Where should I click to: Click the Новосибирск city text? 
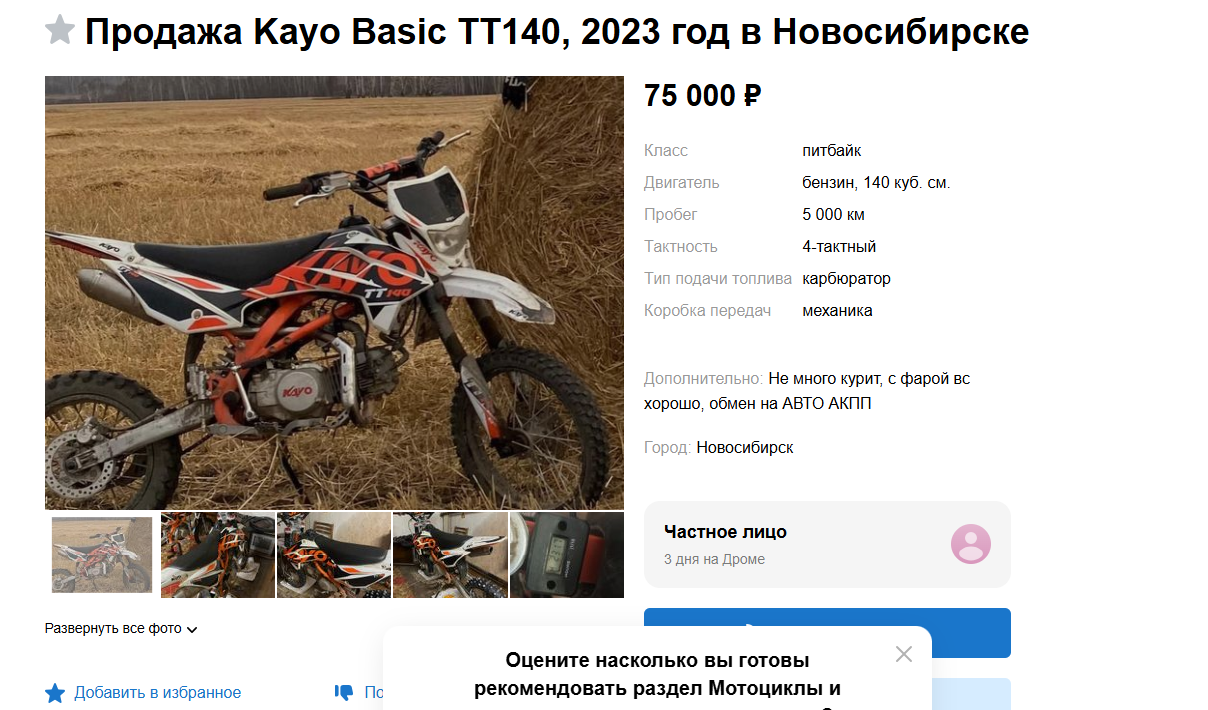[x=745, y=447]
